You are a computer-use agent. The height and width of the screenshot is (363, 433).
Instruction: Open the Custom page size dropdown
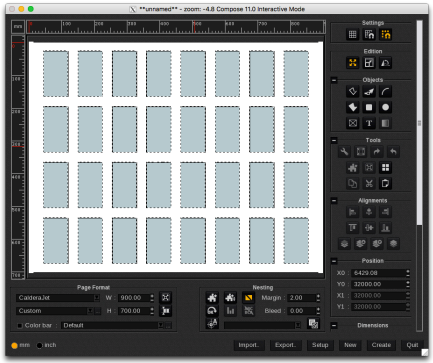tap(55, 311)
